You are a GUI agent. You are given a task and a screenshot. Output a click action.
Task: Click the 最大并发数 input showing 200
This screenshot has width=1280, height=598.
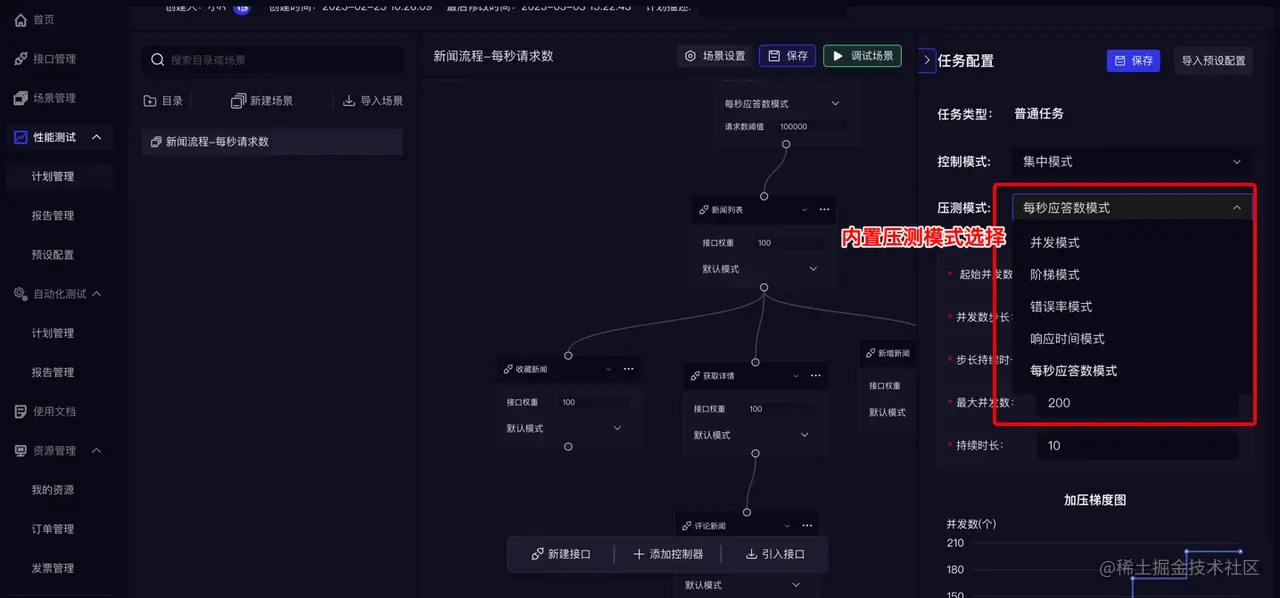(x=1138, y=403)
